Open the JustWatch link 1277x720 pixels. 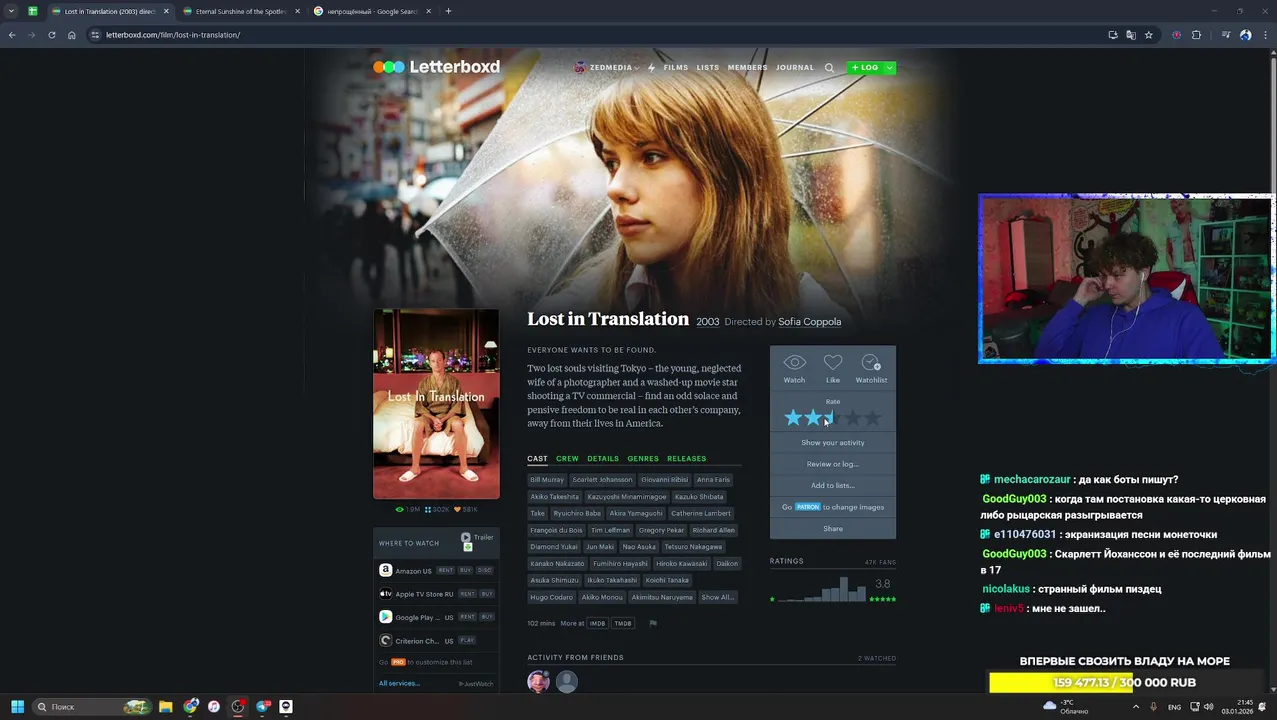point(476,684)
